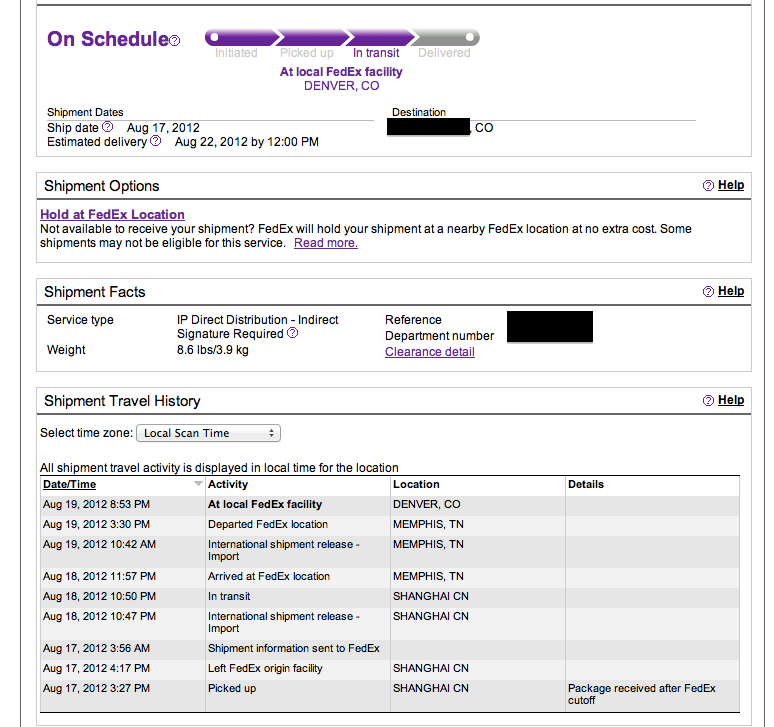Image resolution: width=774 pixels, height=727 pixels.
Task: Follow the Read more link
Action: pyautogui.click(x=326, y=243)
